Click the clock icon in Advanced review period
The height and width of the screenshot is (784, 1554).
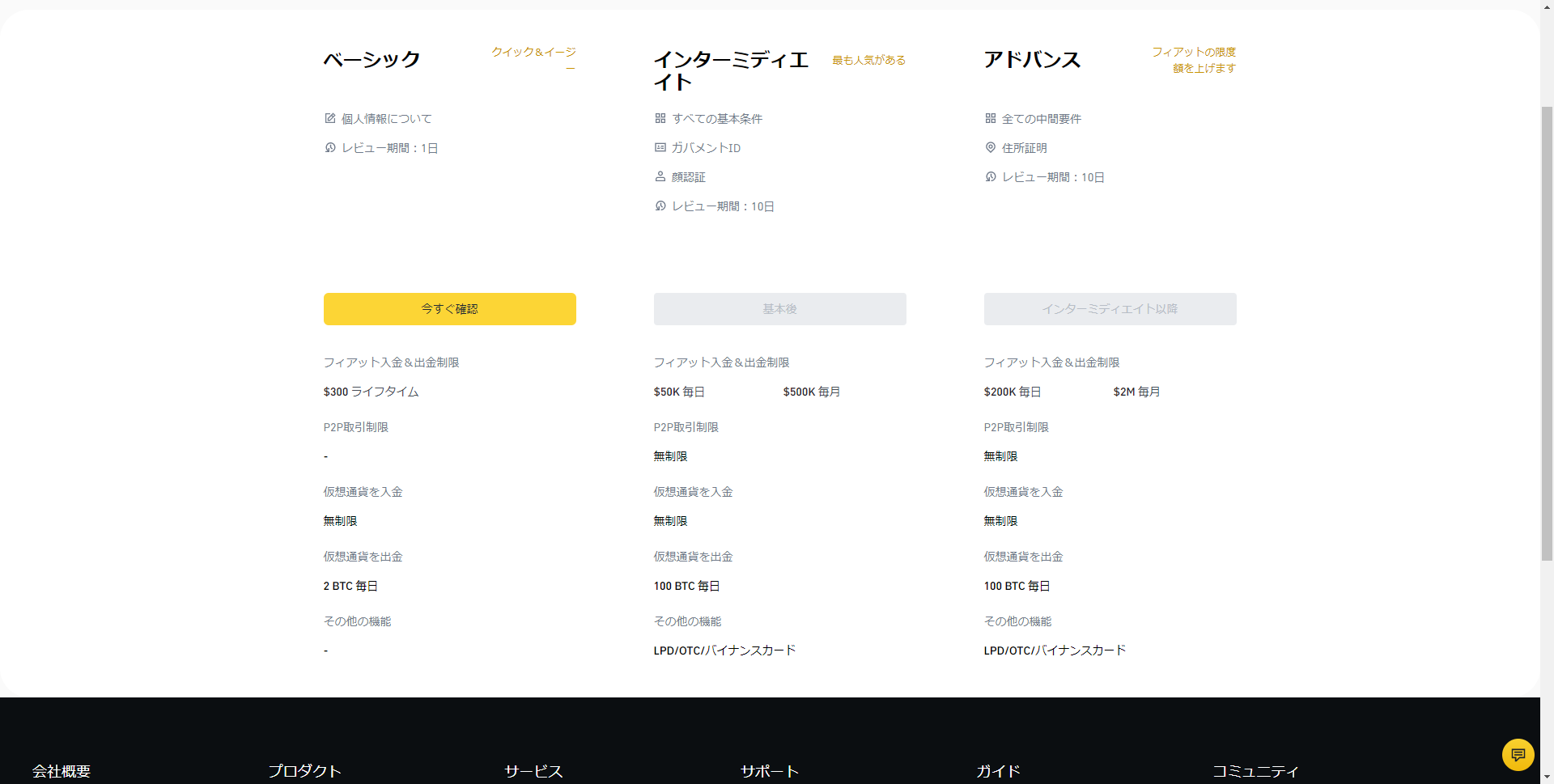(991, 176)
